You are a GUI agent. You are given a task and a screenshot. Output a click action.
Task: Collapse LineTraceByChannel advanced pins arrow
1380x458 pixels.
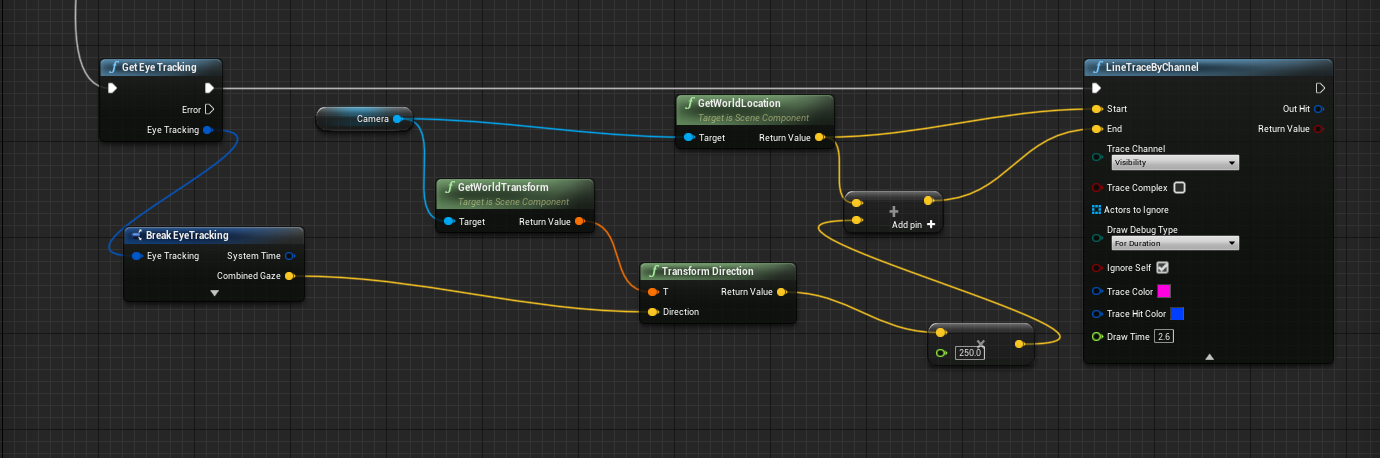pyautogui.click(x=1208, y=356)
